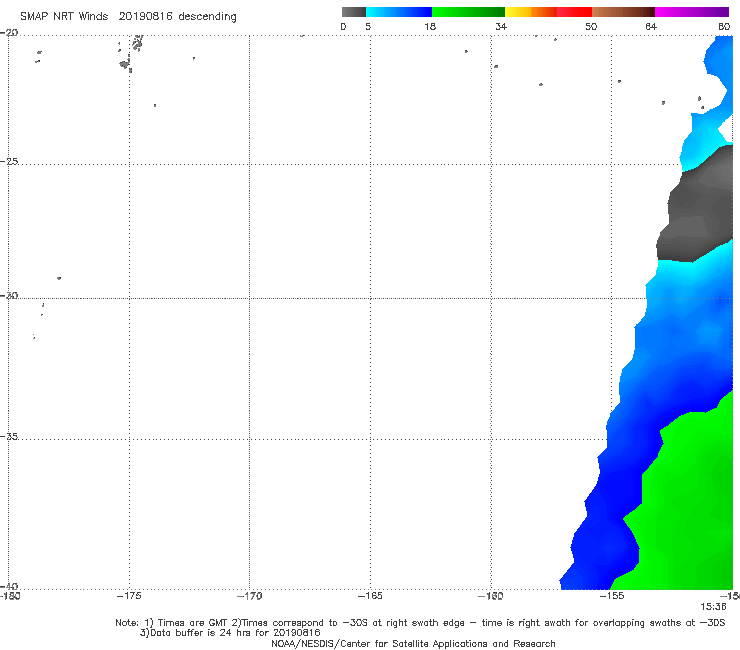Screen dimensions: 740x650
Task: Click the longitude label '-160'
Action: click(491, 596)
